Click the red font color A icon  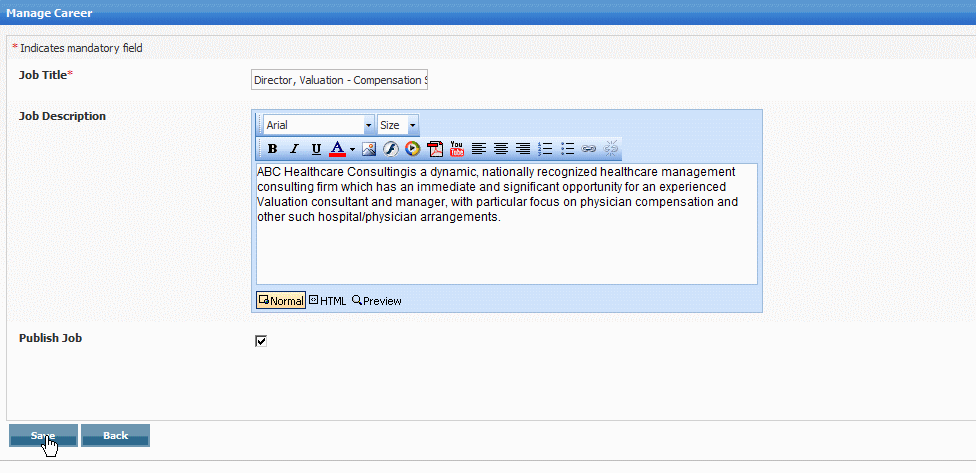pyautogui.click(x=337, y=149)
